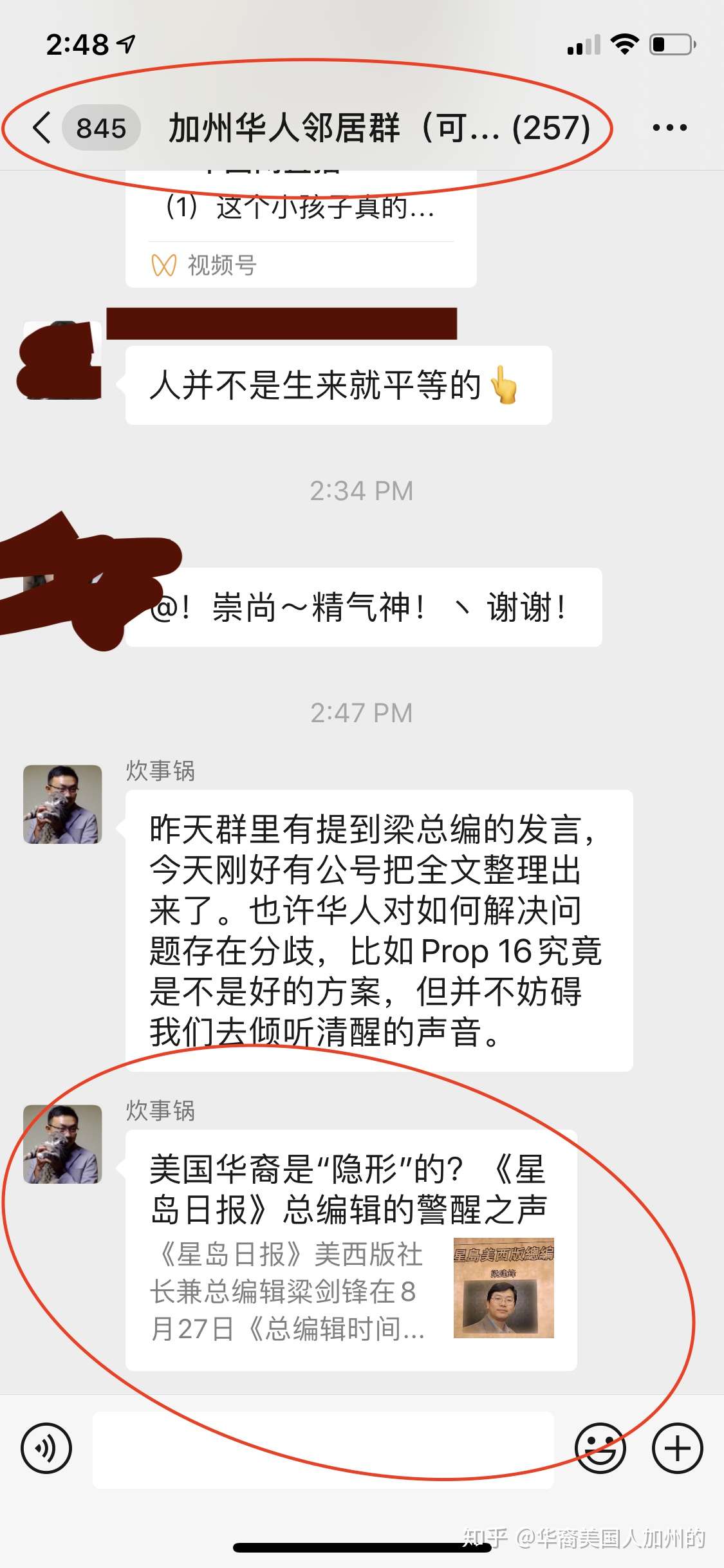Screen dimensions: 724x1568
Task: Open the emoji sticker picker
Action: 600,1448
